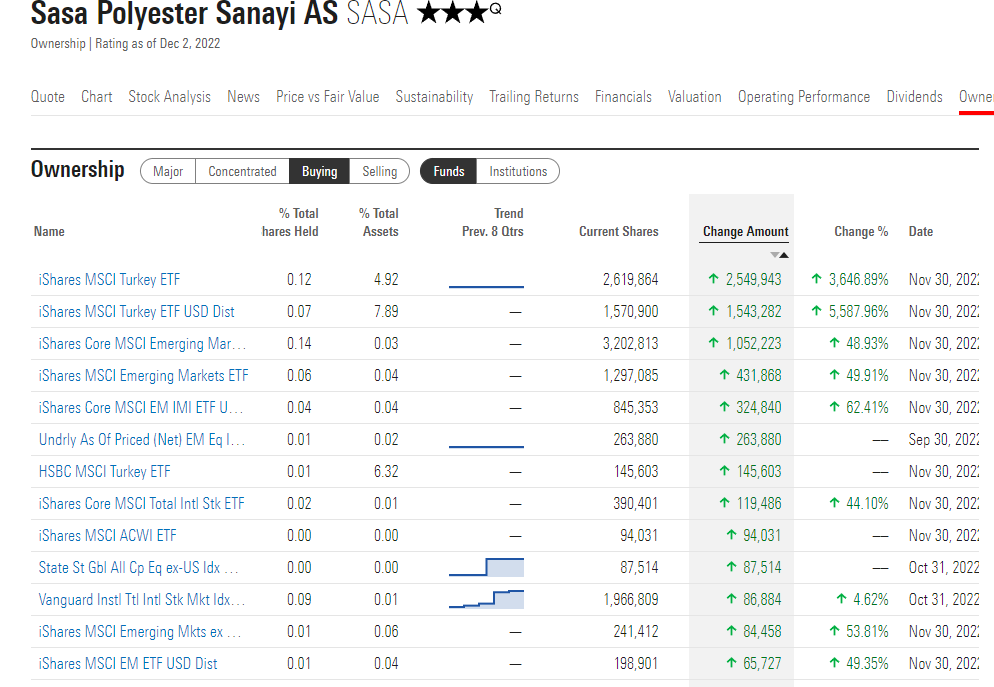Click the 1,966,809 current shares value
This screenshot has height=687, width=994.
pos(631,599)
